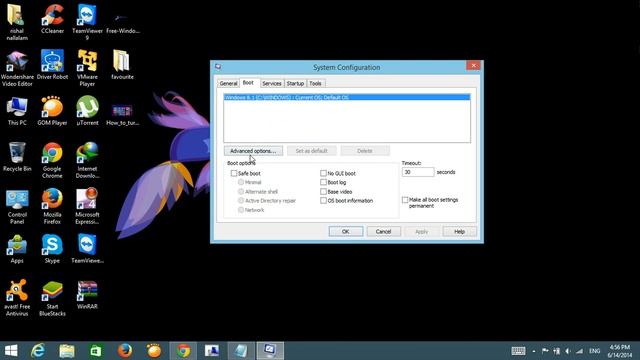This screenshot has height=360, width=640.
Task: Open the favourite folder on the desktop
Action: [x=122, y=64]
